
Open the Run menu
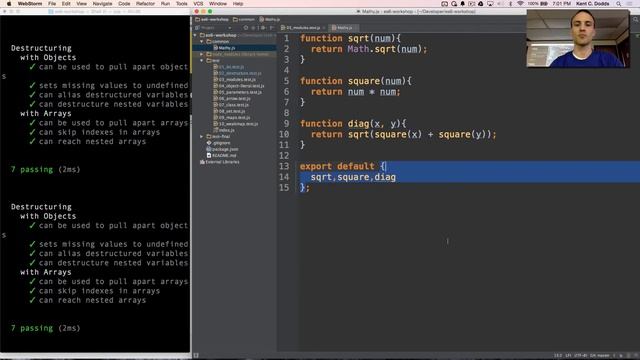coord(165,4)
